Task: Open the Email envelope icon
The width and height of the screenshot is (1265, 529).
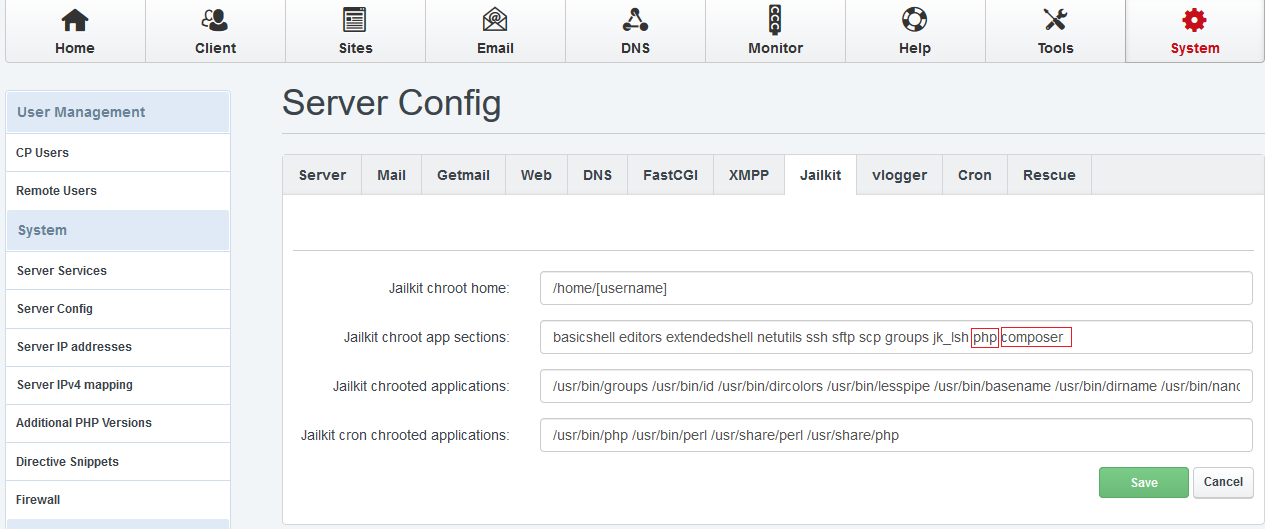Action: pyautogui.click(x=495, y=20)
